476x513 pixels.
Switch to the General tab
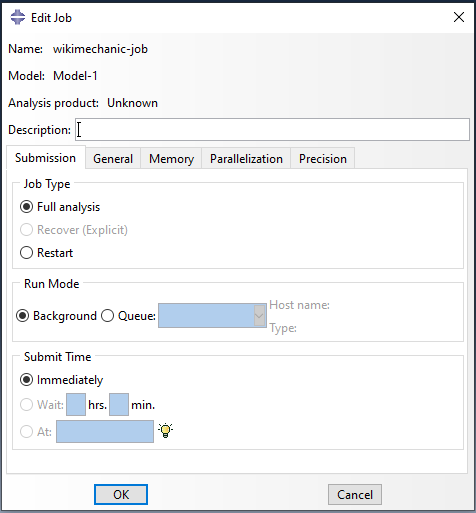click(x=113, y=158)
